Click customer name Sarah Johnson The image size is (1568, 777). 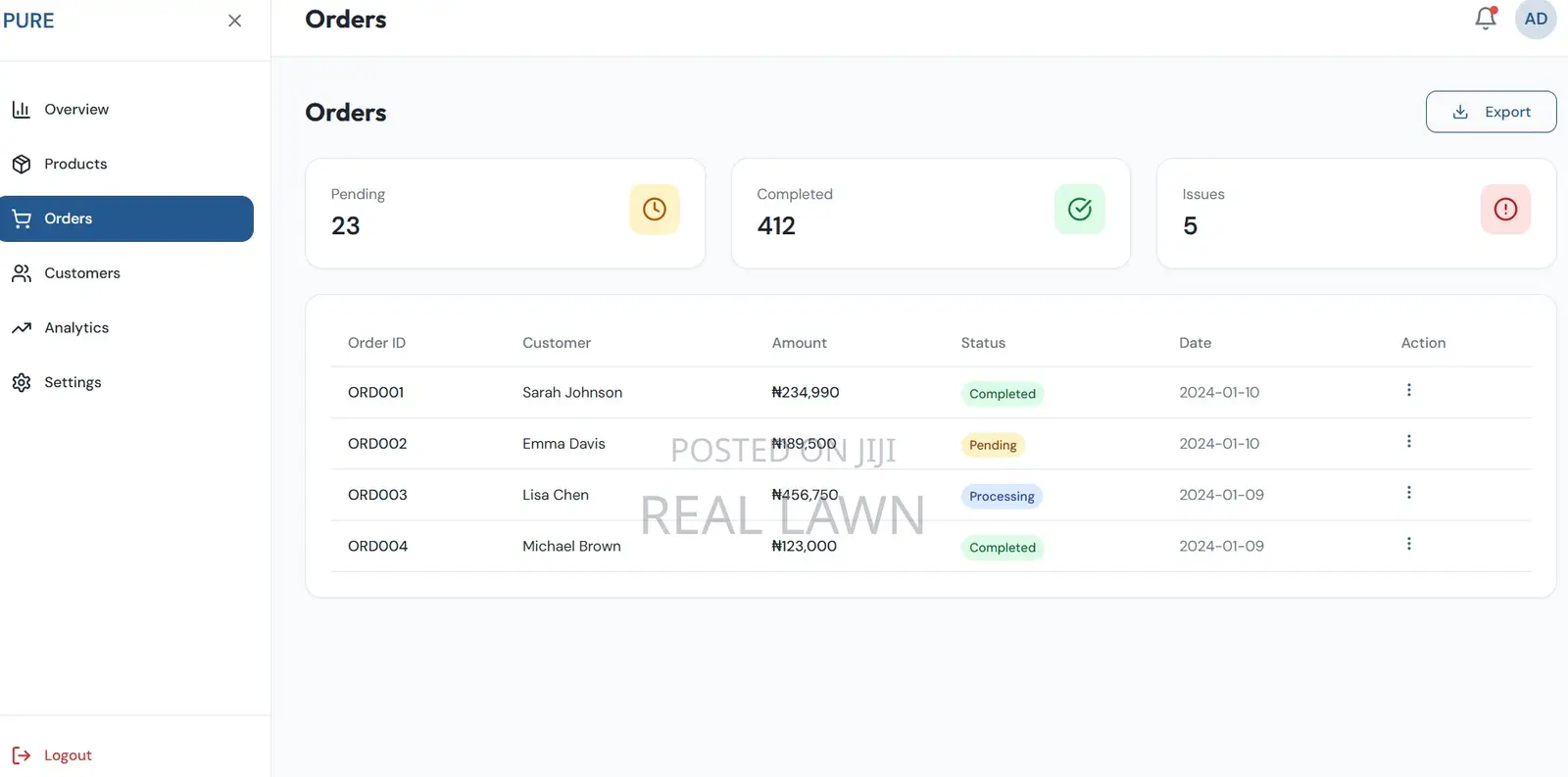(572, 393)
